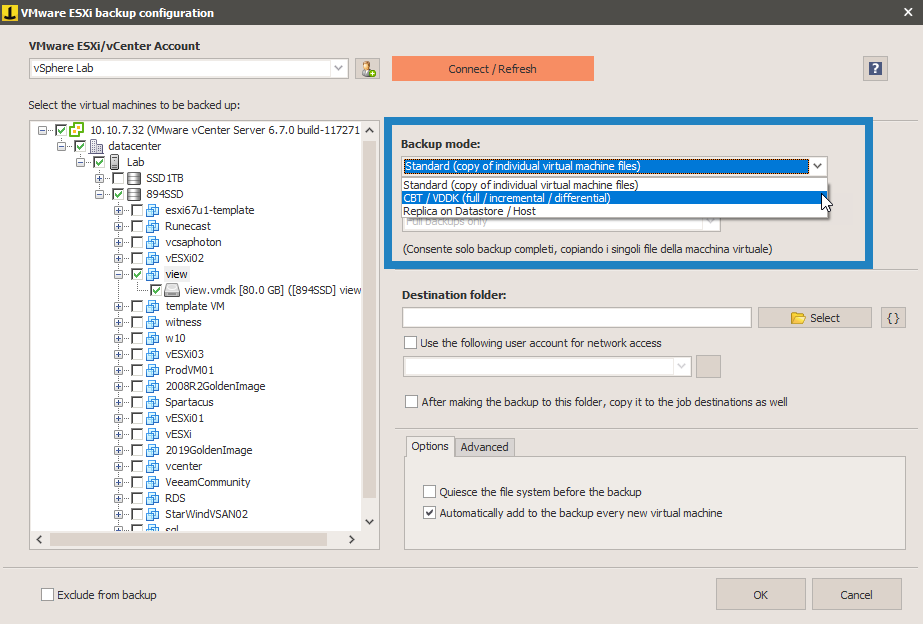Image resolution: width=923 pixels, height=624 pixels.
Task: Click the Iperius app icon in title bar
Action: click(x=10, y=12)
